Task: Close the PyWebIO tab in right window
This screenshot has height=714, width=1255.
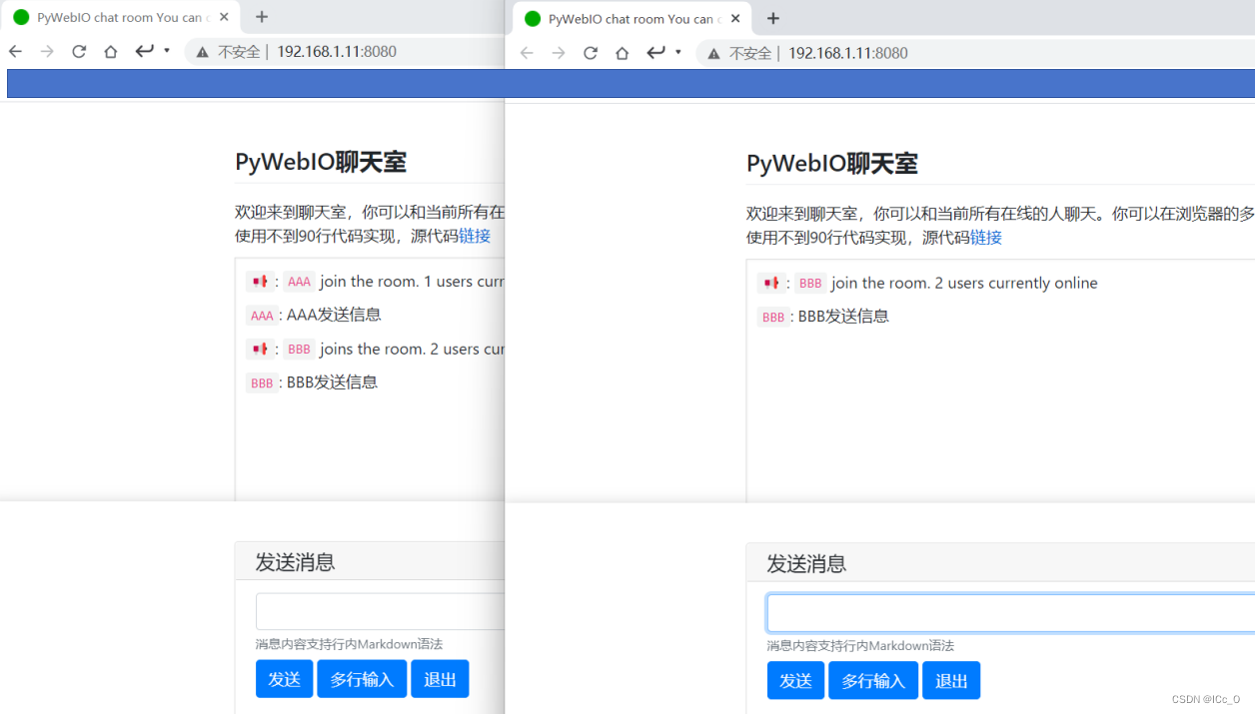Action: (736, 19)
